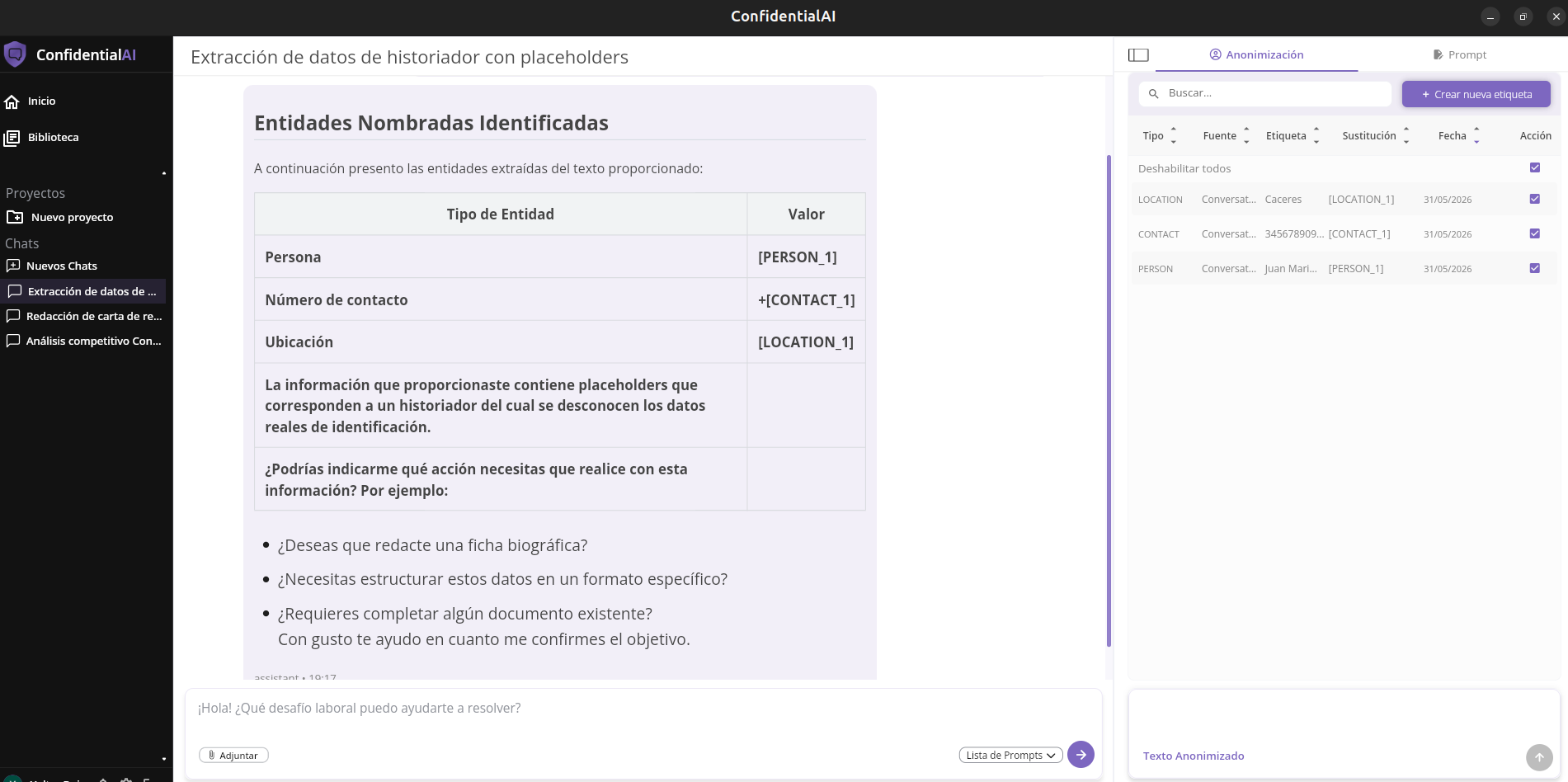Start a new chat via Nuevos Chats icon
Image resolution: width=1568 pixels, height=782 pixels.
13,266
